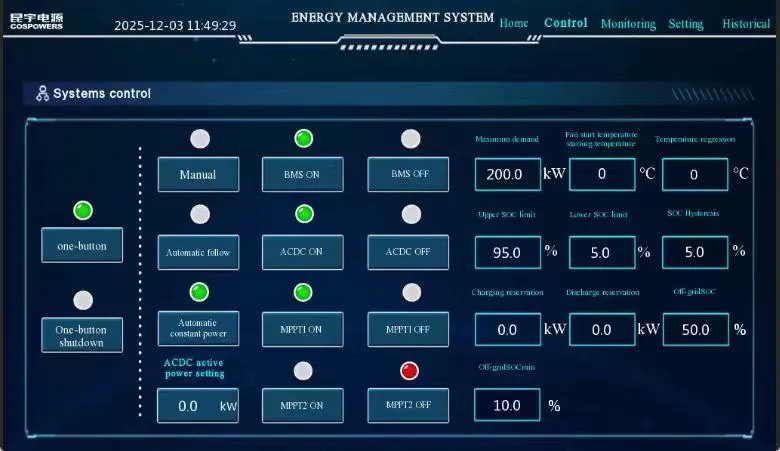The height and width of the screenshot is (451, 780).
Task: Click the Temperature regression label
Action: [694, 139]
